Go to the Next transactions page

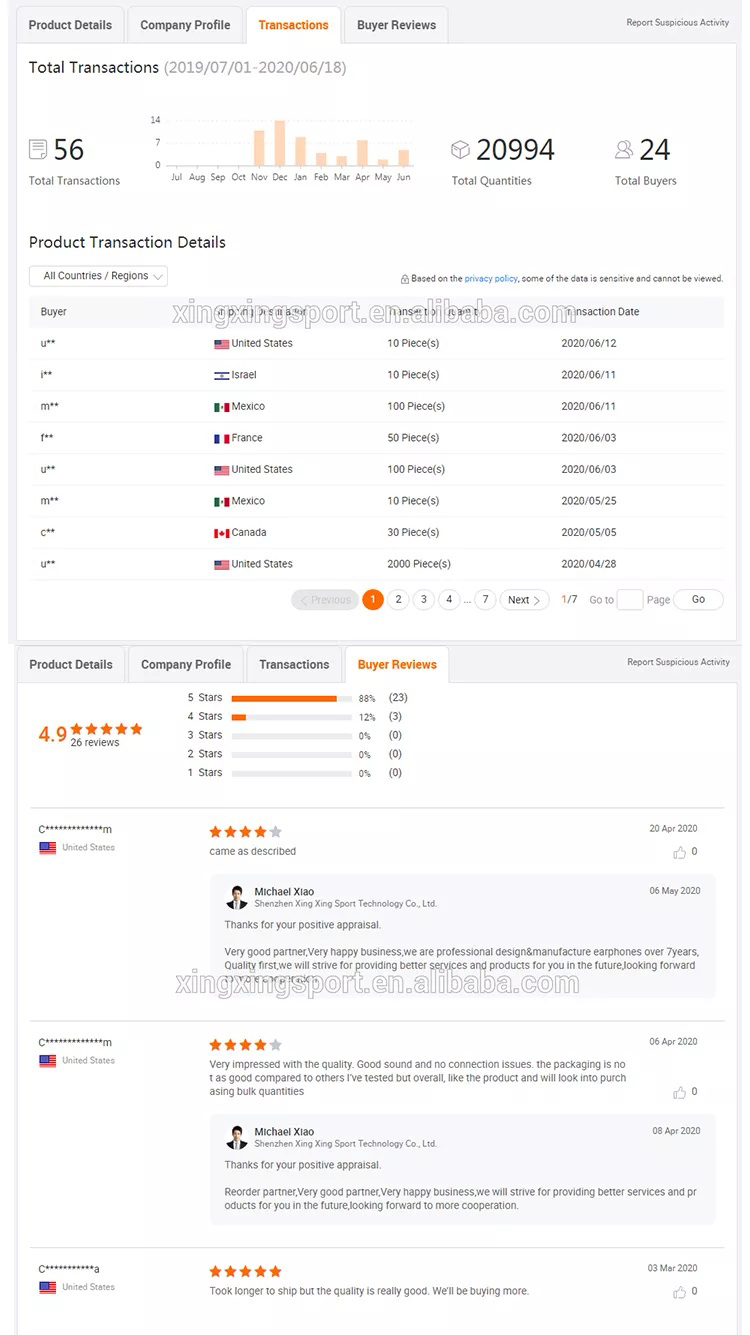(524, 600)
